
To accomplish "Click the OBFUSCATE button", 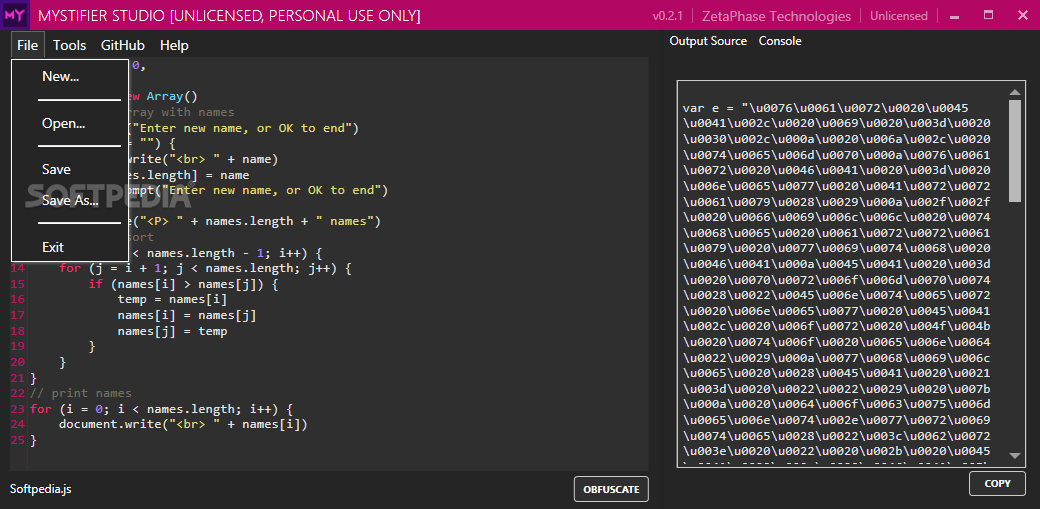I will pyautogui.click(x=611, y=490).
